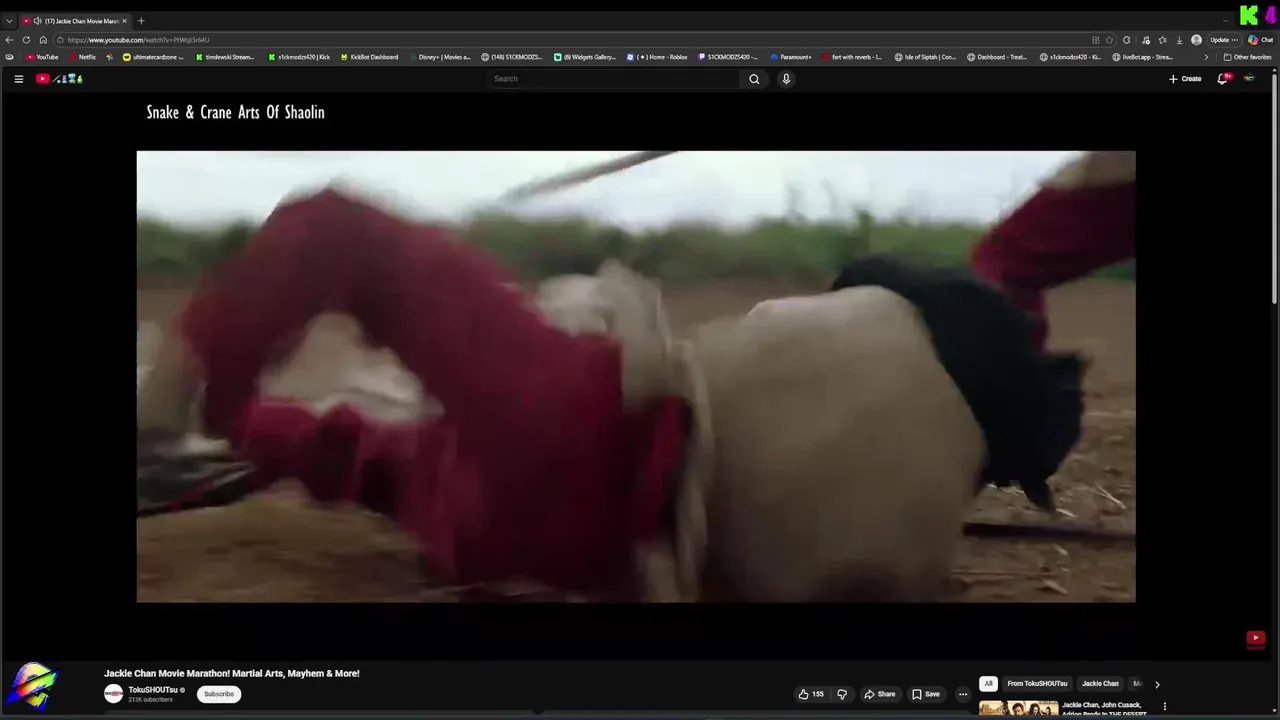This screenshot has height=720, width=1280.
Task: Open the install app icon in address bar
Action: [x=1096, y=40]
